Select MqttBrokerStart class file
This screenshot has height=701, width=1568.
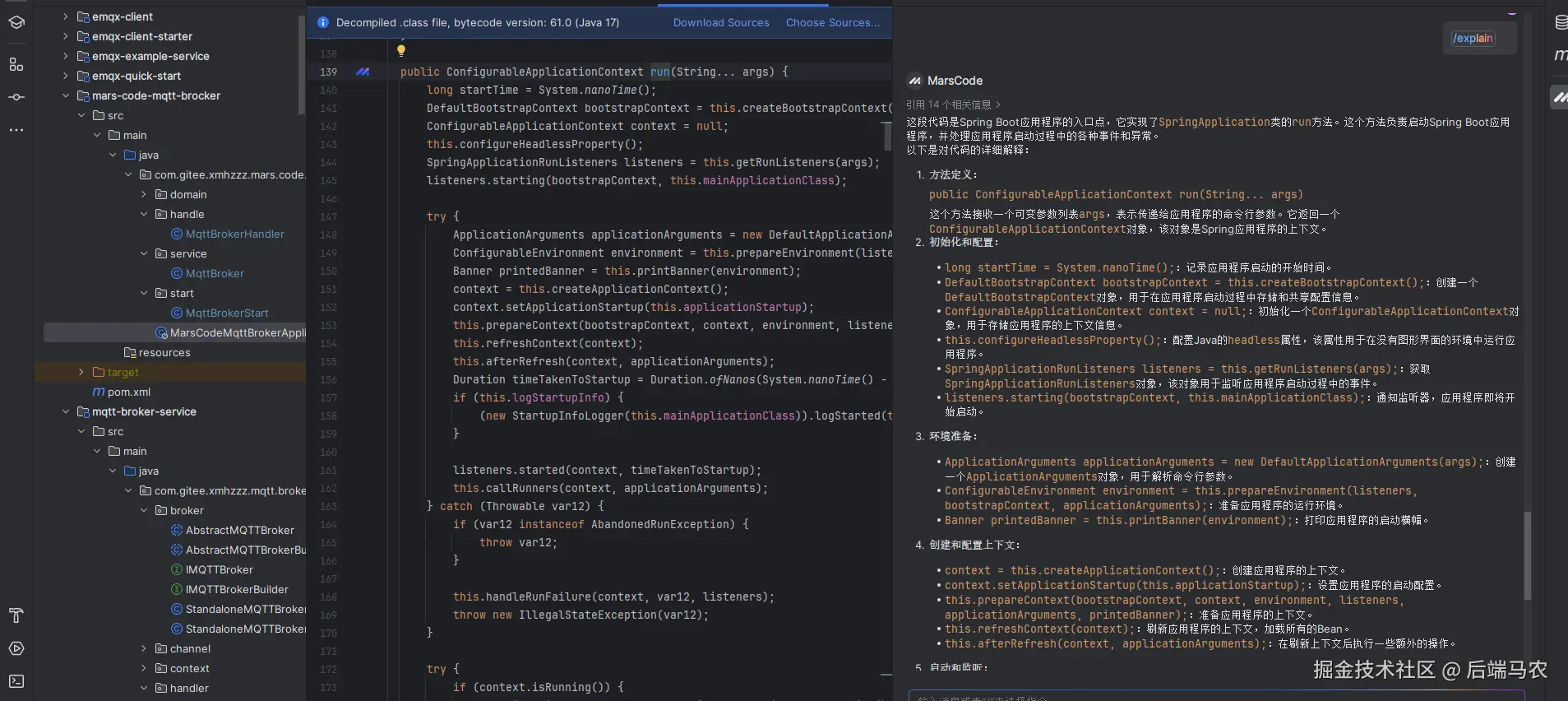[219, 313]
